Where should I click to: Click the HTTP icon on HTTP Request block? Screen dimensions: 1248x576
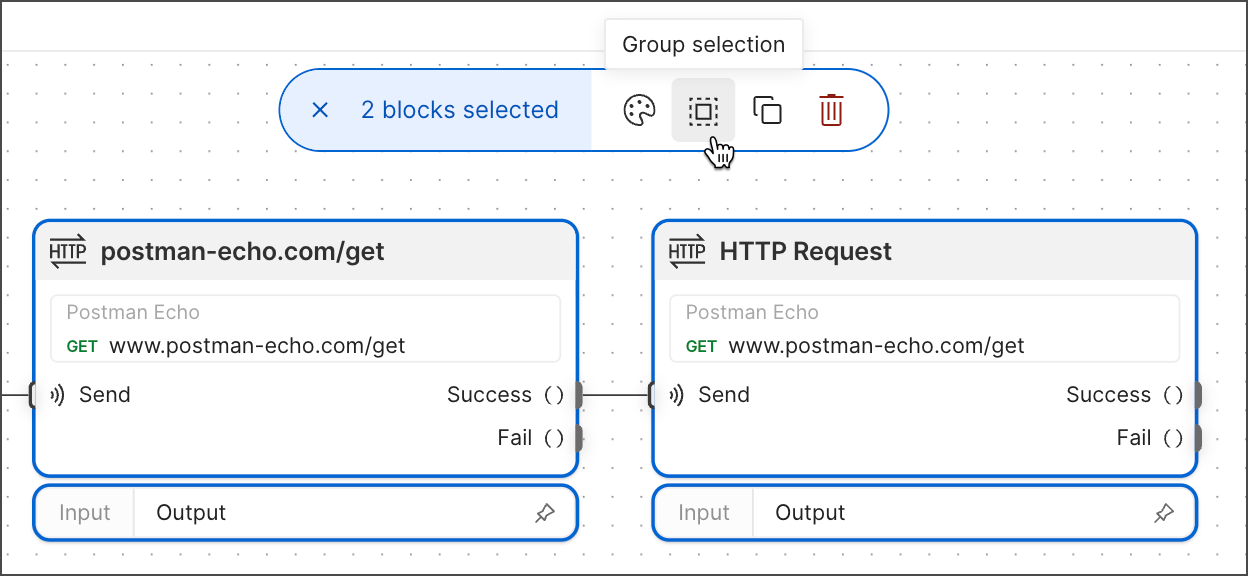click(687, 251)
